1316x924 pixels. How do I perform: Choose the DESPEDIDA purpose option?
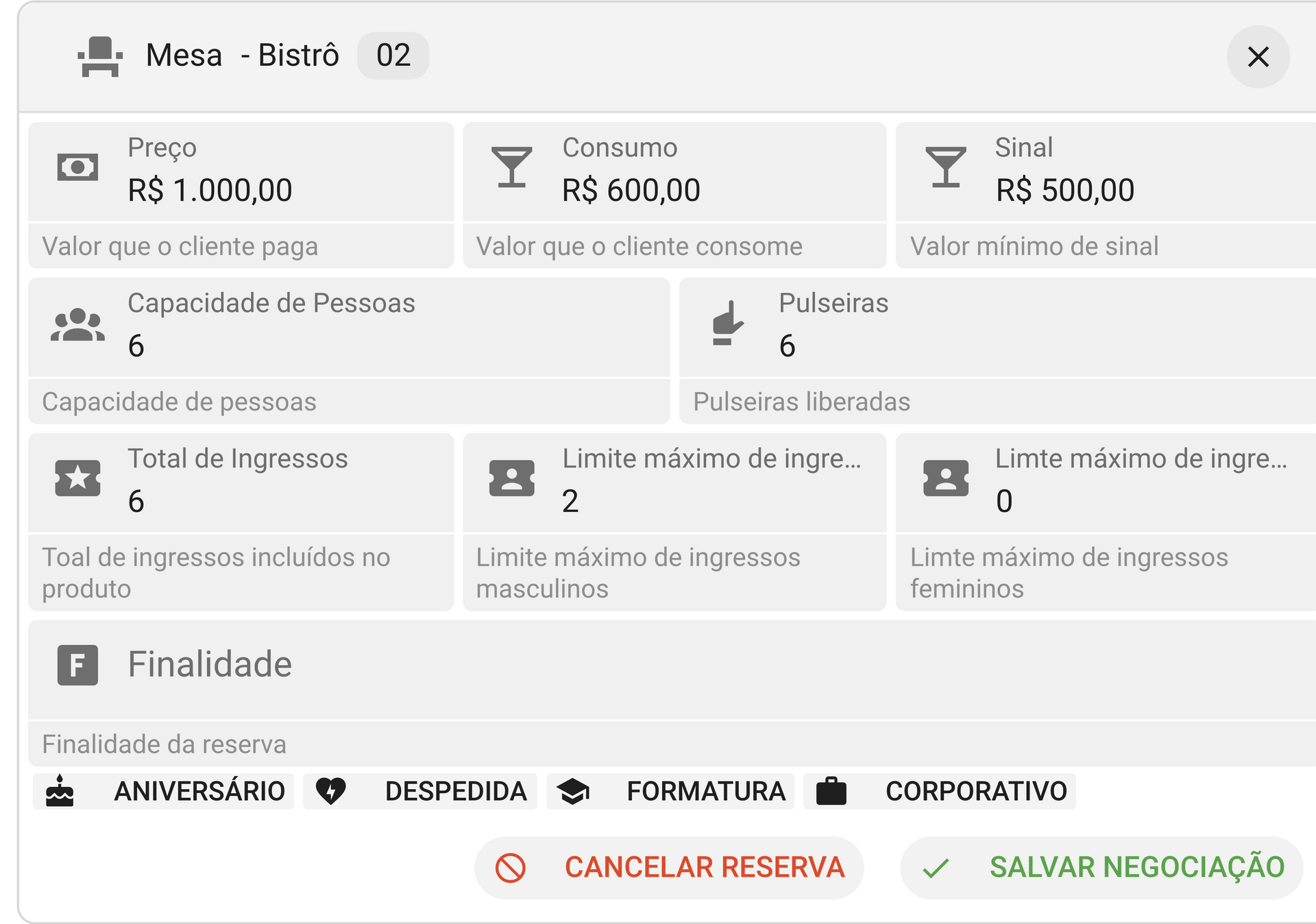[x=420, y=791]
